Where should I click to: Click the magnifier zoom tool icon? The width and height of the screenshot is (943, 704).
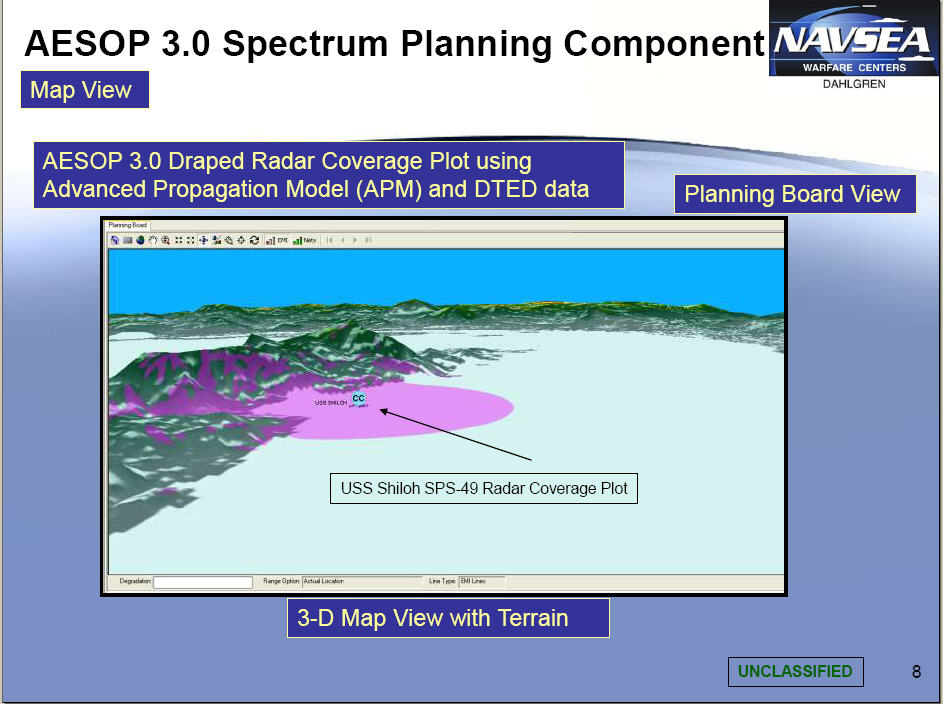165,240
